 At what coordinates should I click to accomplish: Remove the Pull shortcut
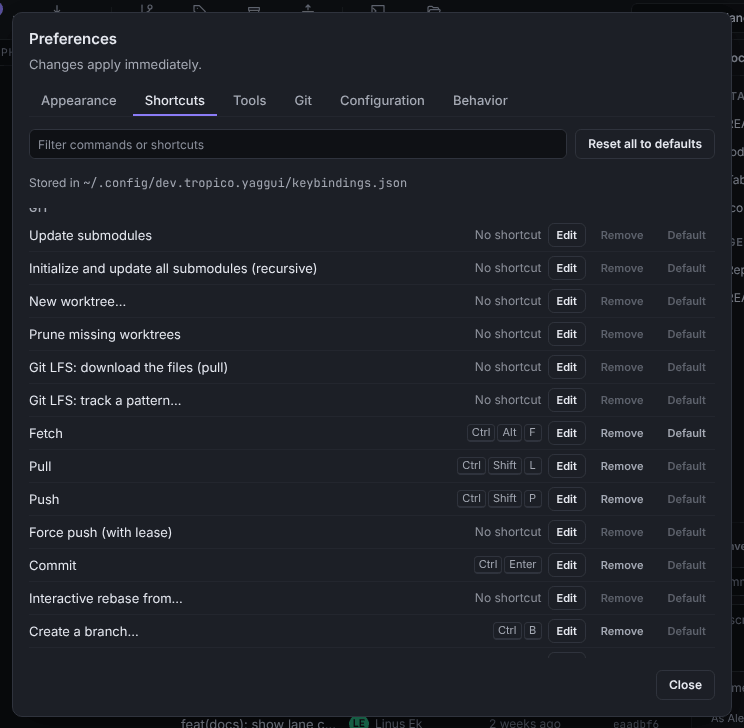pos(622,466)
